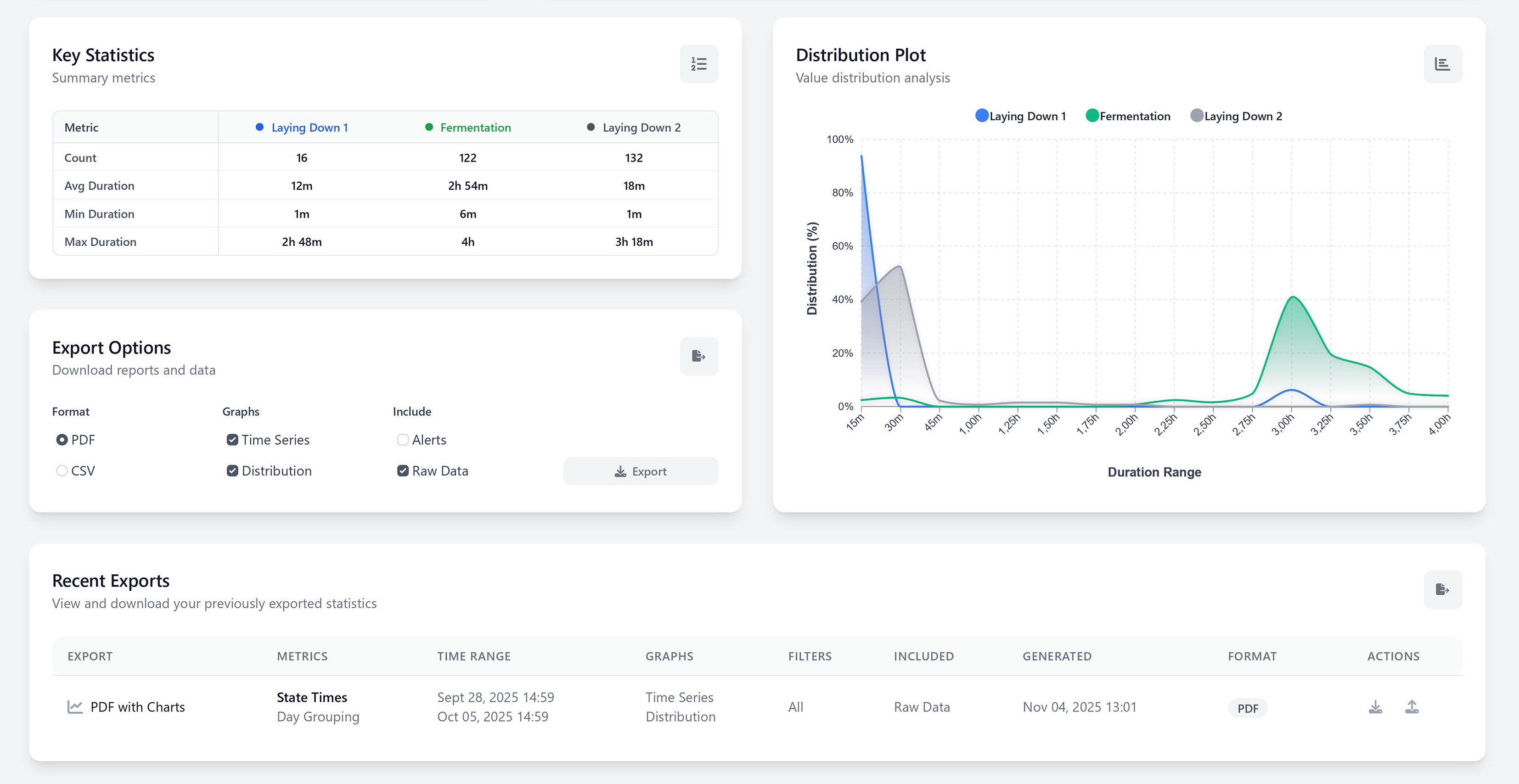Screen dimensions: 1519x784
Task: Click the FORMAT column header
Action: (1252, 656)
